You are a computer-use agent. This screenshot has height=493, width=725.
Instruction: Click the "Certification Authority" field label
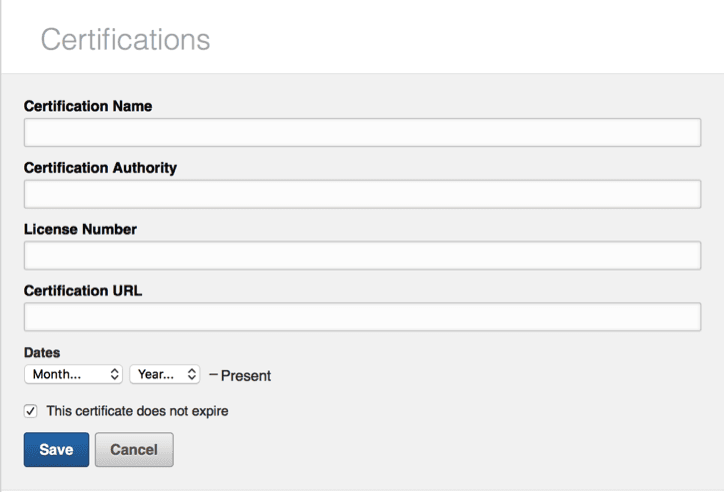100,168
